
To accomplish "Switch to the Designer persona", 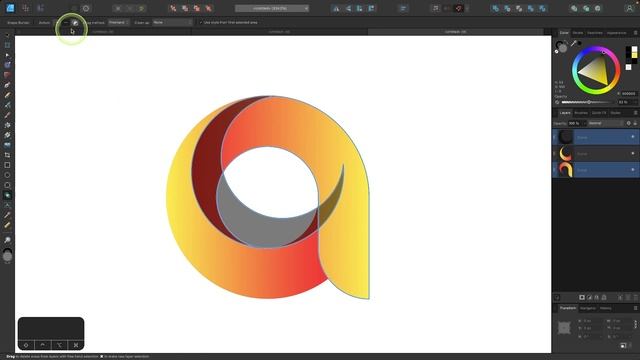I will coord(10,8).
